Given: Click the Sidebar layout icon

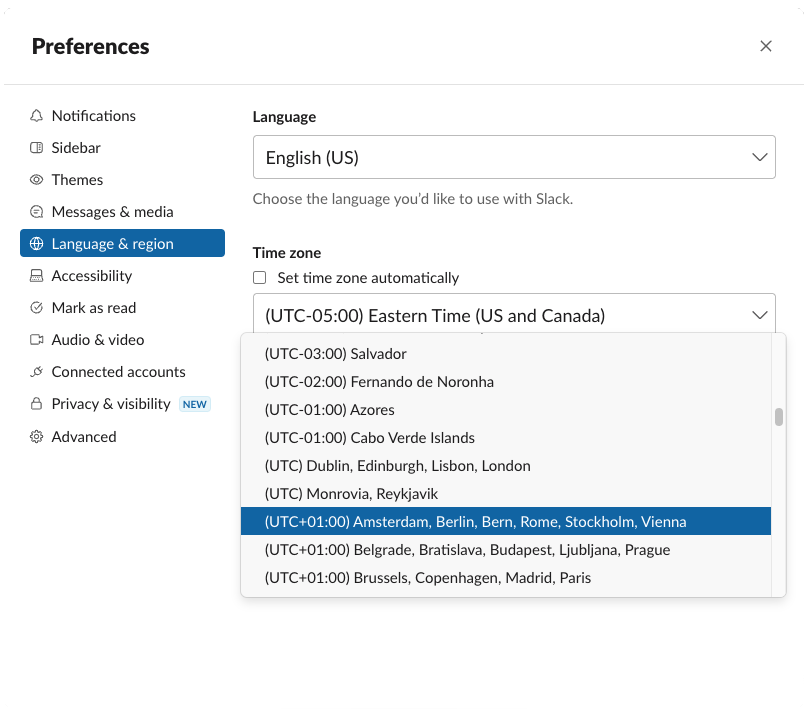Looking at the screenshot, I should pos(37,148).
